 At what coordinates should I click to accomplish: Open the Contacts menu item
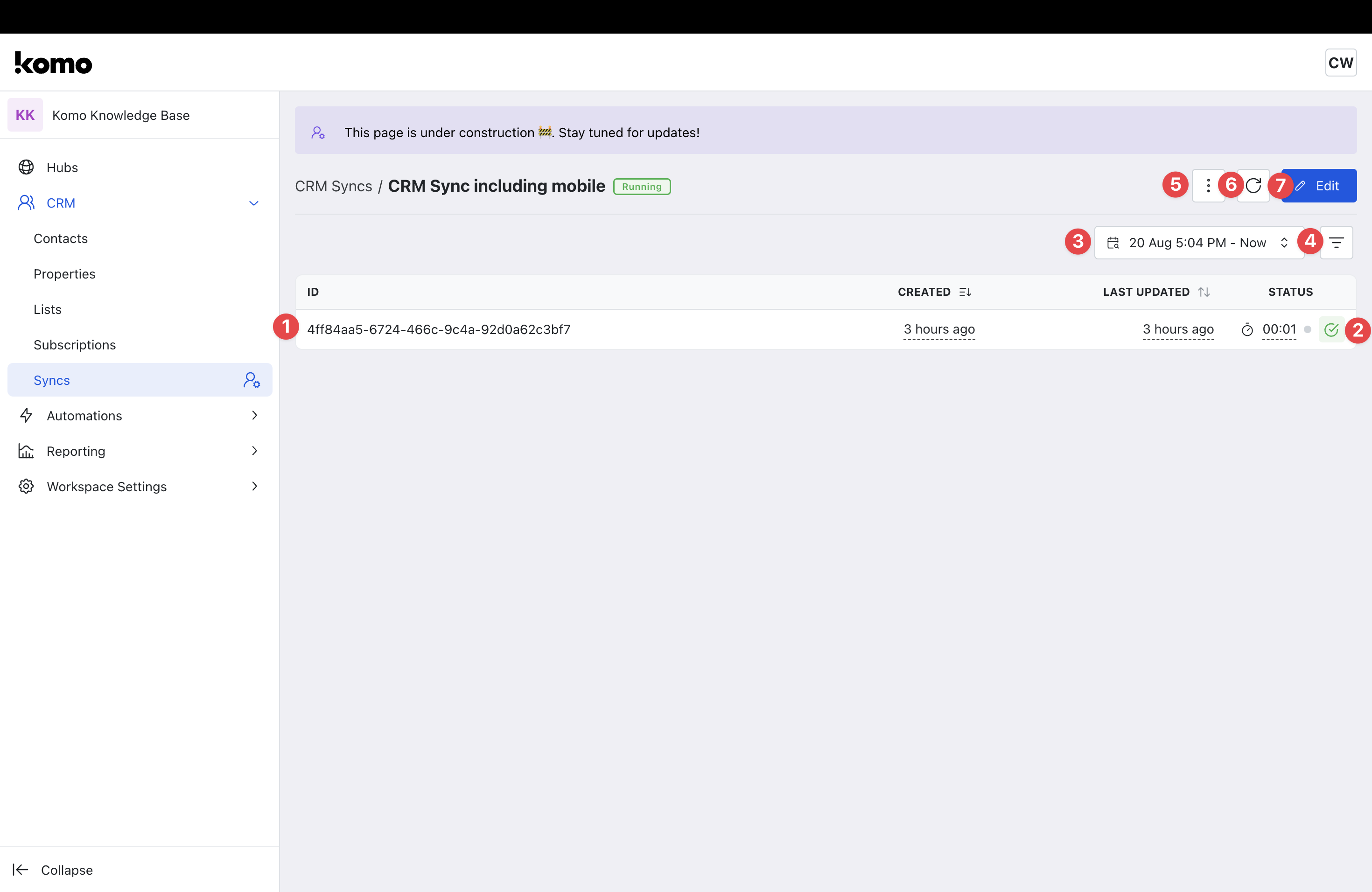tap(61, 238)
